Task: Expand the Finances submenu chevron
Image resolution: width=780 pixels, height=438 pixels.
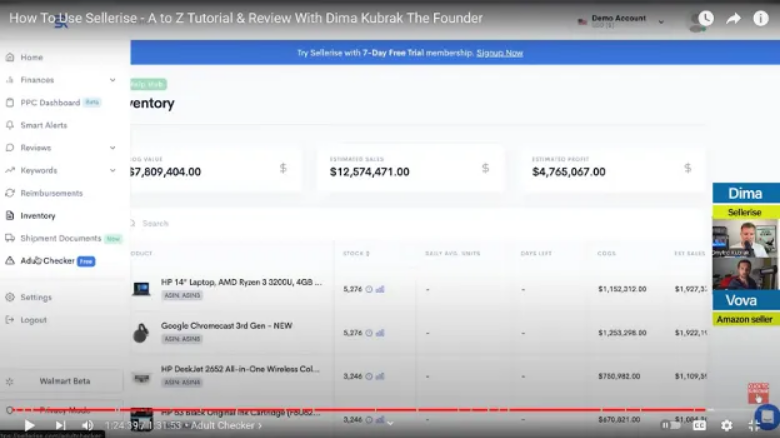Action: point(112,80)
